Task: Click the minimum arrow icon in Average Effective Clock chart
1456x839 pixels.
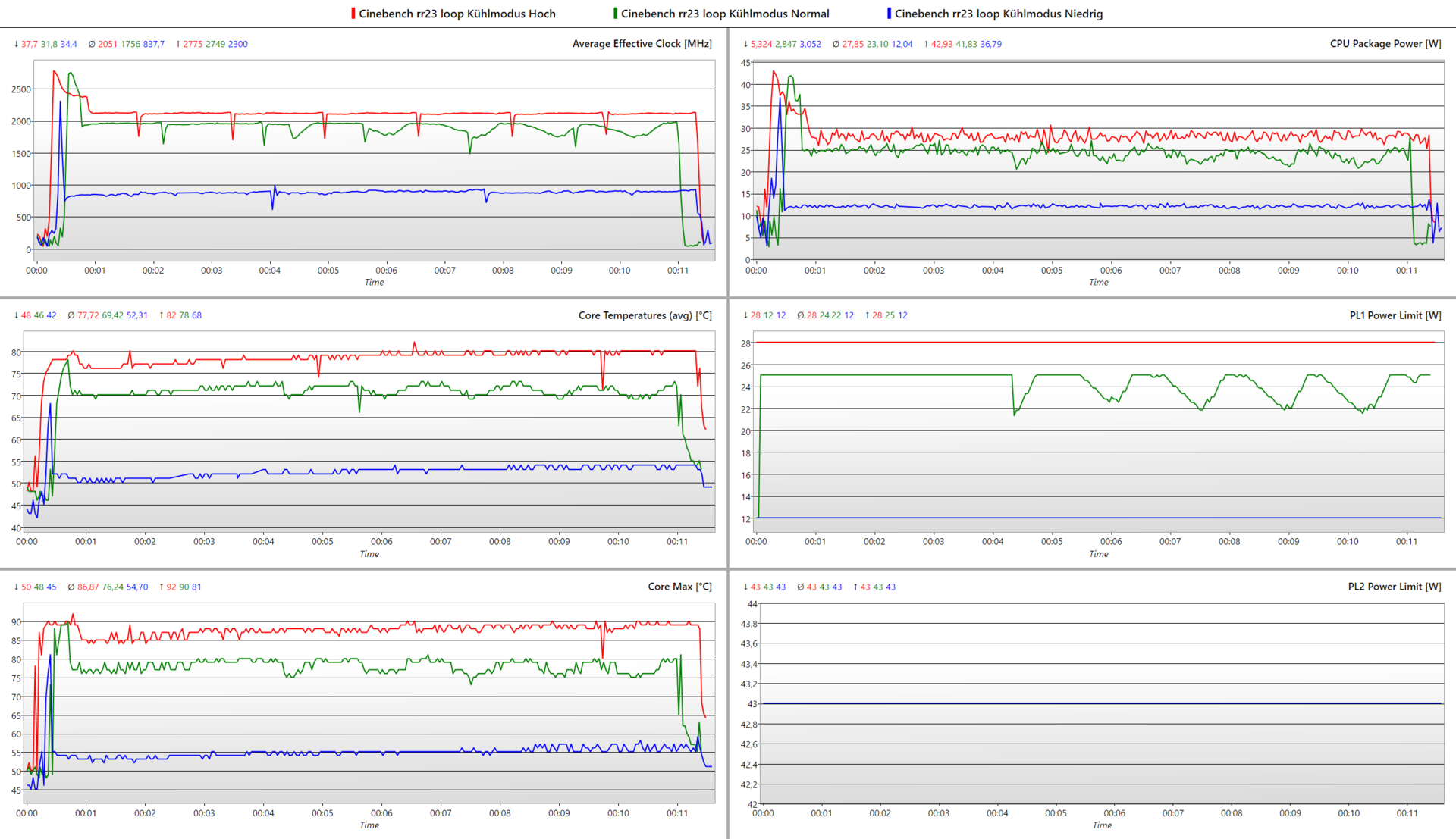Action: click(16, 44)
